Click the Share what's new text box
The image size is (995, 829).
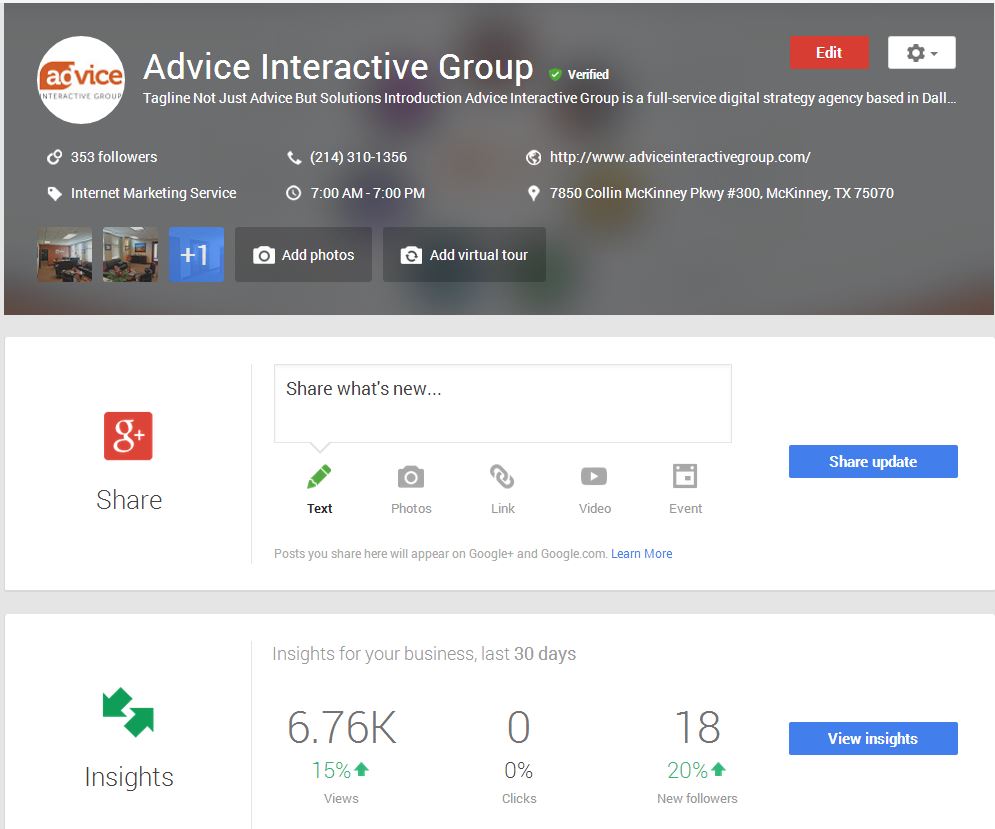tap(503, 404)
